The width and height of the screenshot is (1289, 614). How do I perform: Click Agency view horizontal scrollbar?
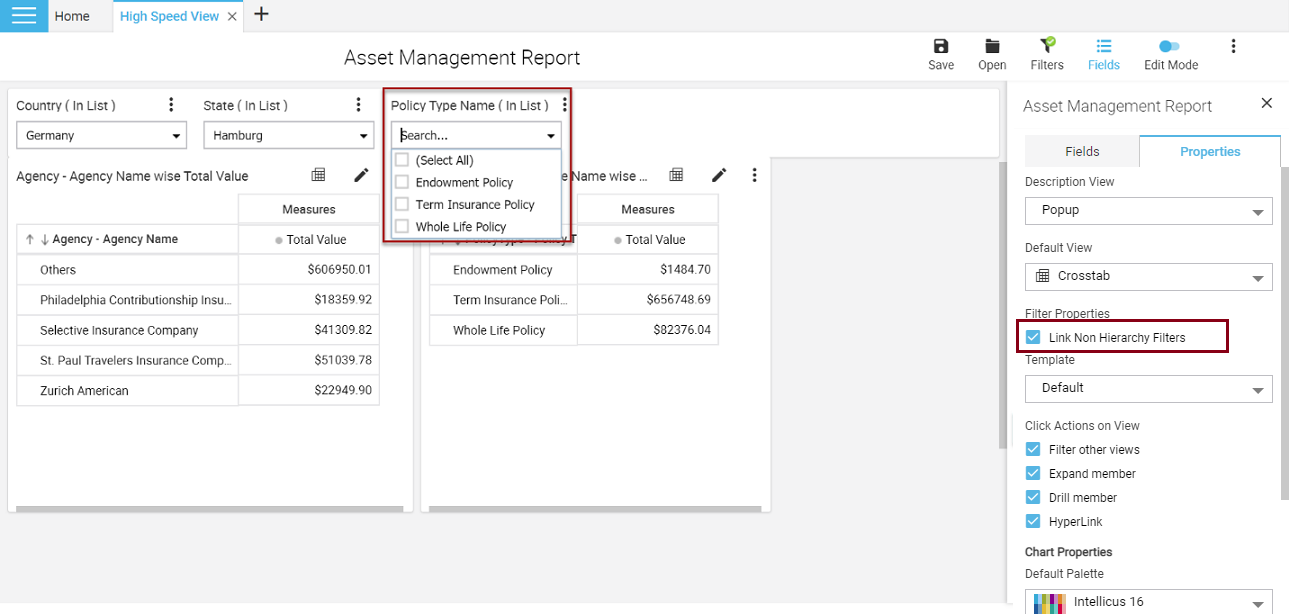click(210, 509)
